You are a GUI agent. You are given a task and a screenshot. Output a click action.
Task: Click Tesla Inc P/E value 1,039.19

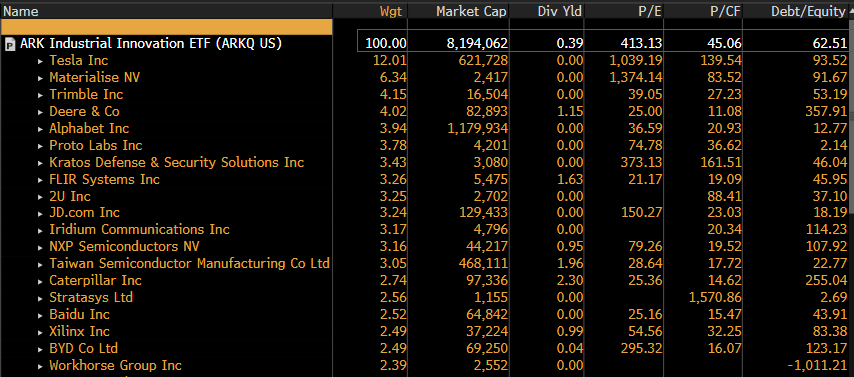(x=636, y=60)
